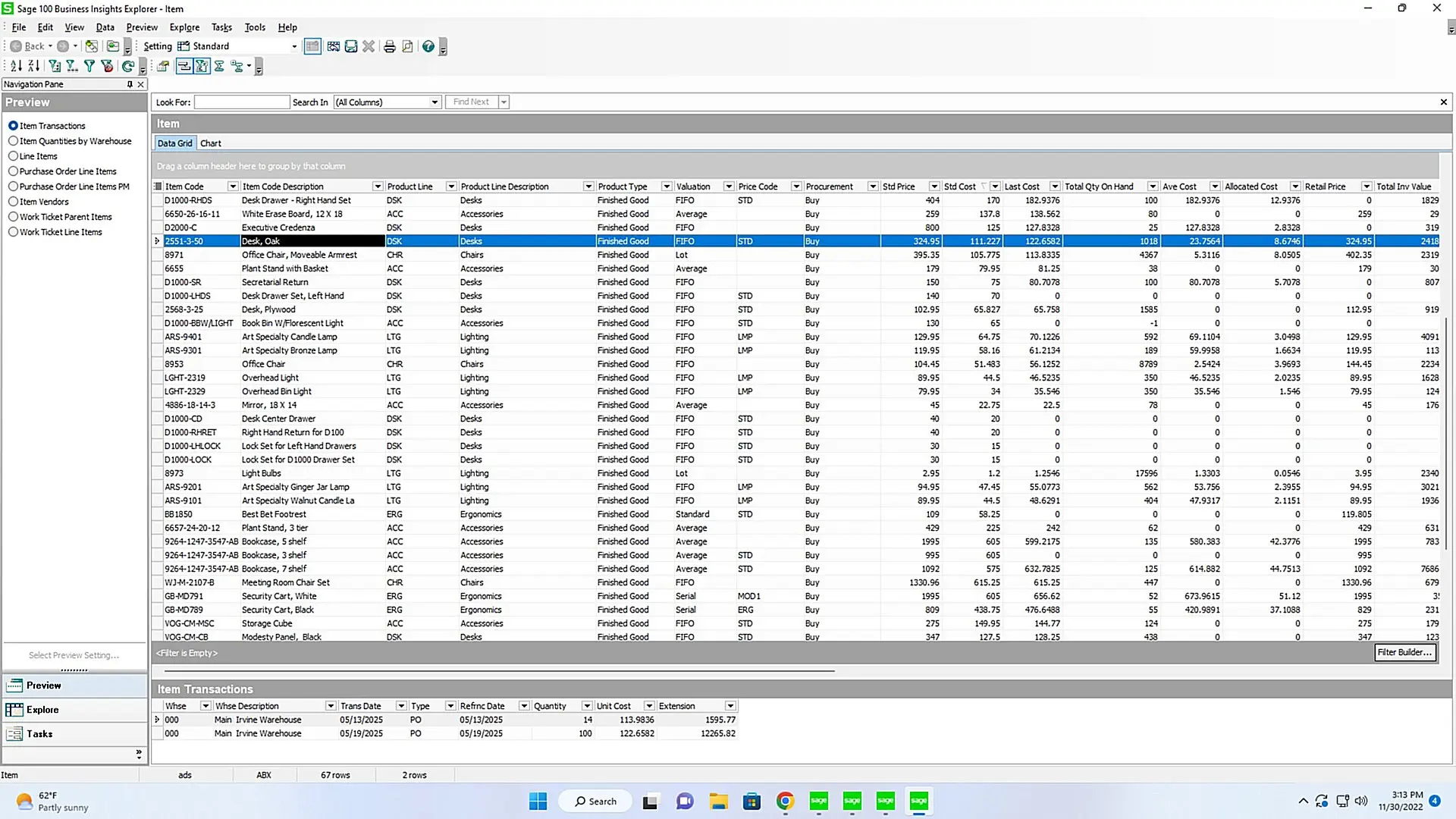This screenshot has width=1456, height=819.
Task: Select Line Items radio button
Action: pos(13,156)
